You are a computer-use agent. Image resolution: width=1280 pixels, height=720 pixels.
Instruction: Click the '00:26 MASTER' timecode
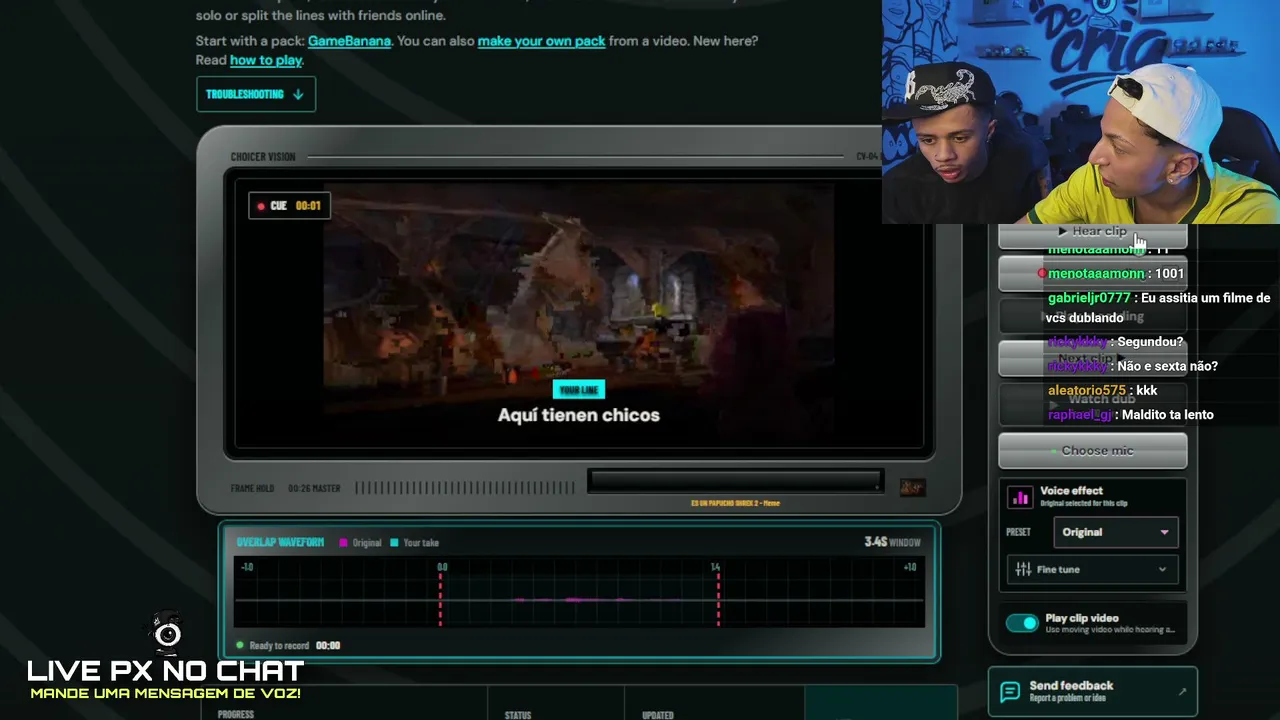314,488
